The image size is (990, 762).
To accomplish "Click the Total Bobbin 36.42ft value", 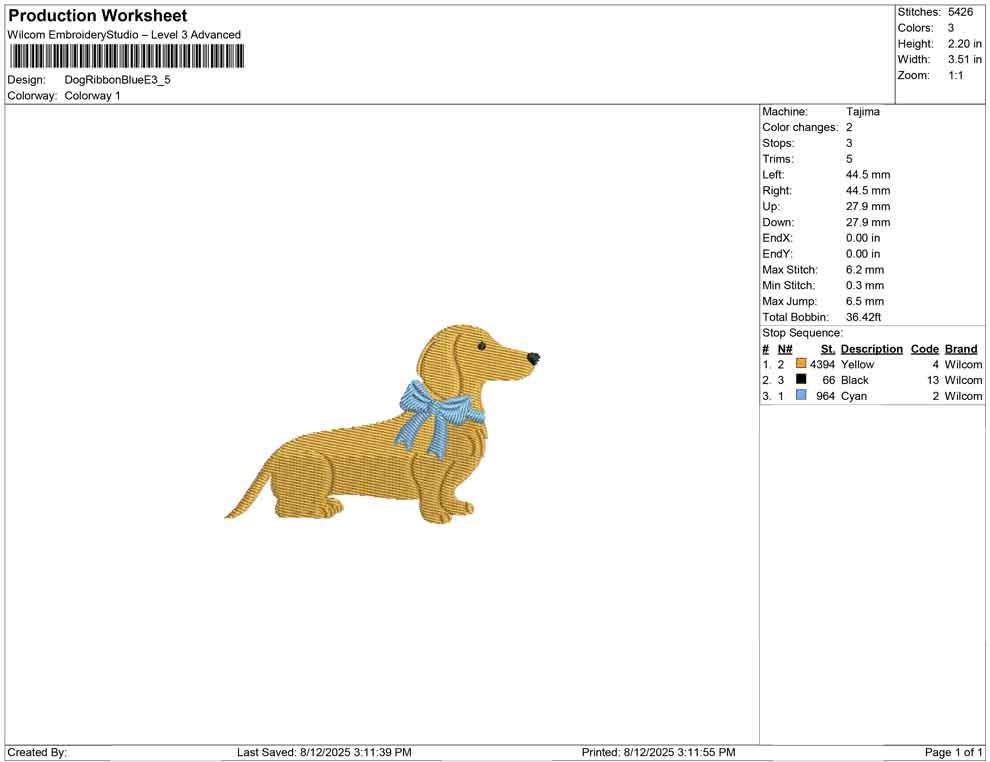I will (x=863, y=316).
